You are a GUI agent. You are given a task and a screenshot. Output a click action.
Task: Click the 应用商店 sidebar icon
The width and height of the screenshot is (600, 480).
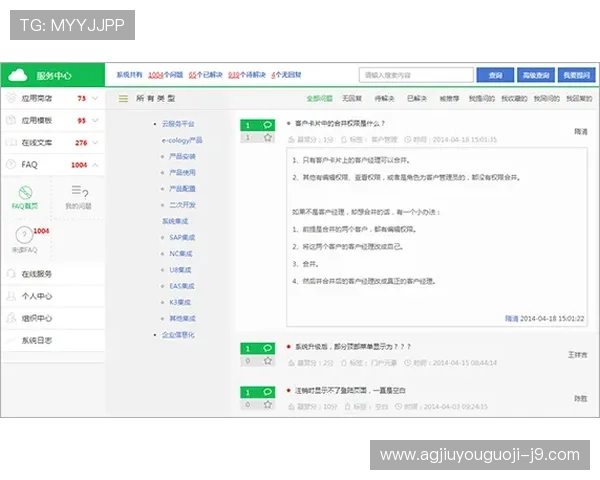11,98
